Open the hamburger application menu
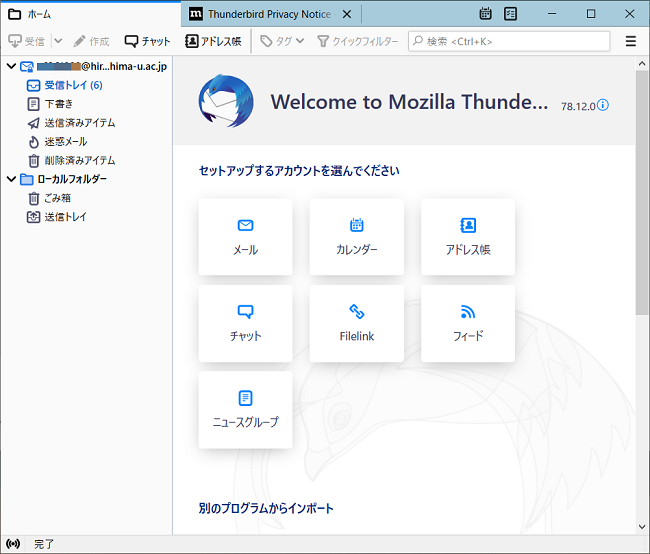 click(x=631, y=41)
